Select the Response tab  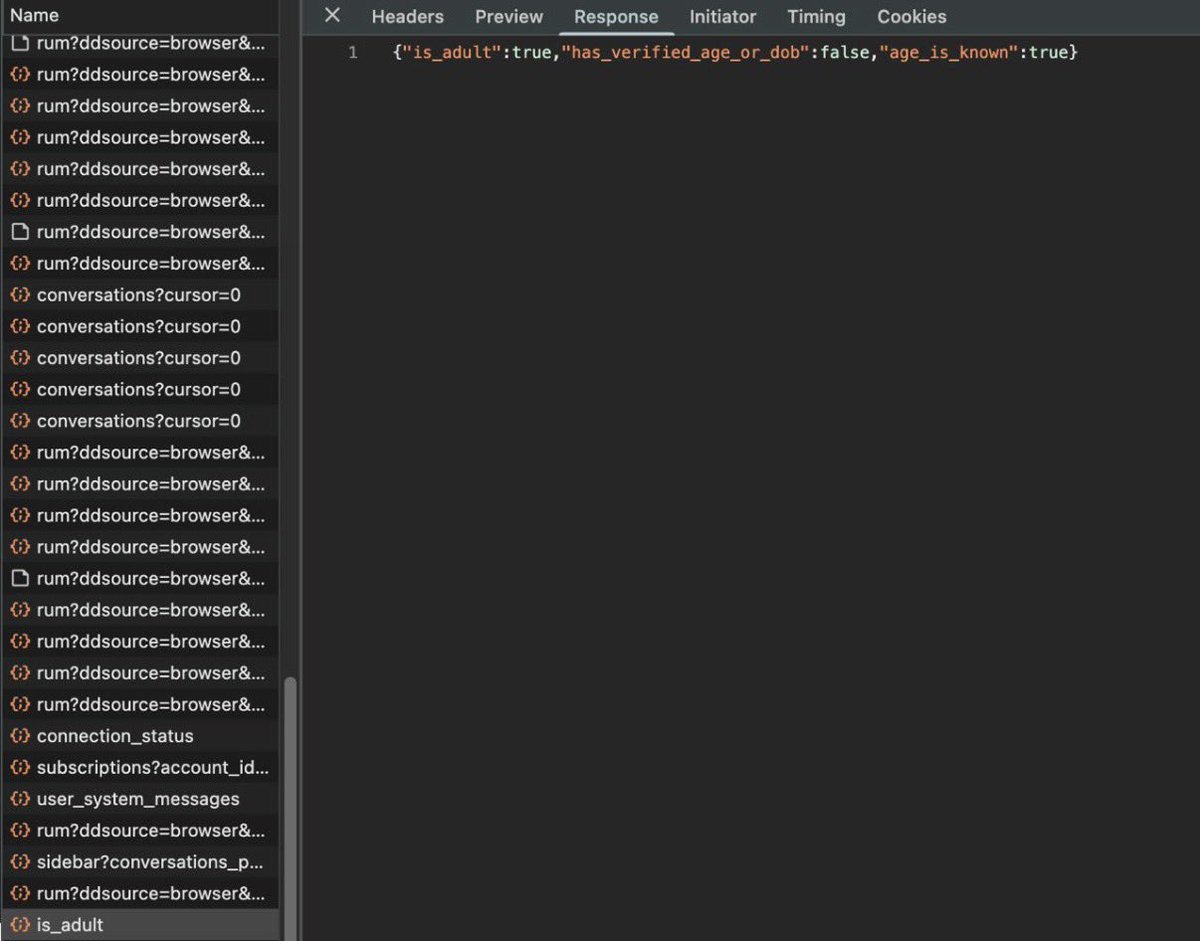point(616,17)
